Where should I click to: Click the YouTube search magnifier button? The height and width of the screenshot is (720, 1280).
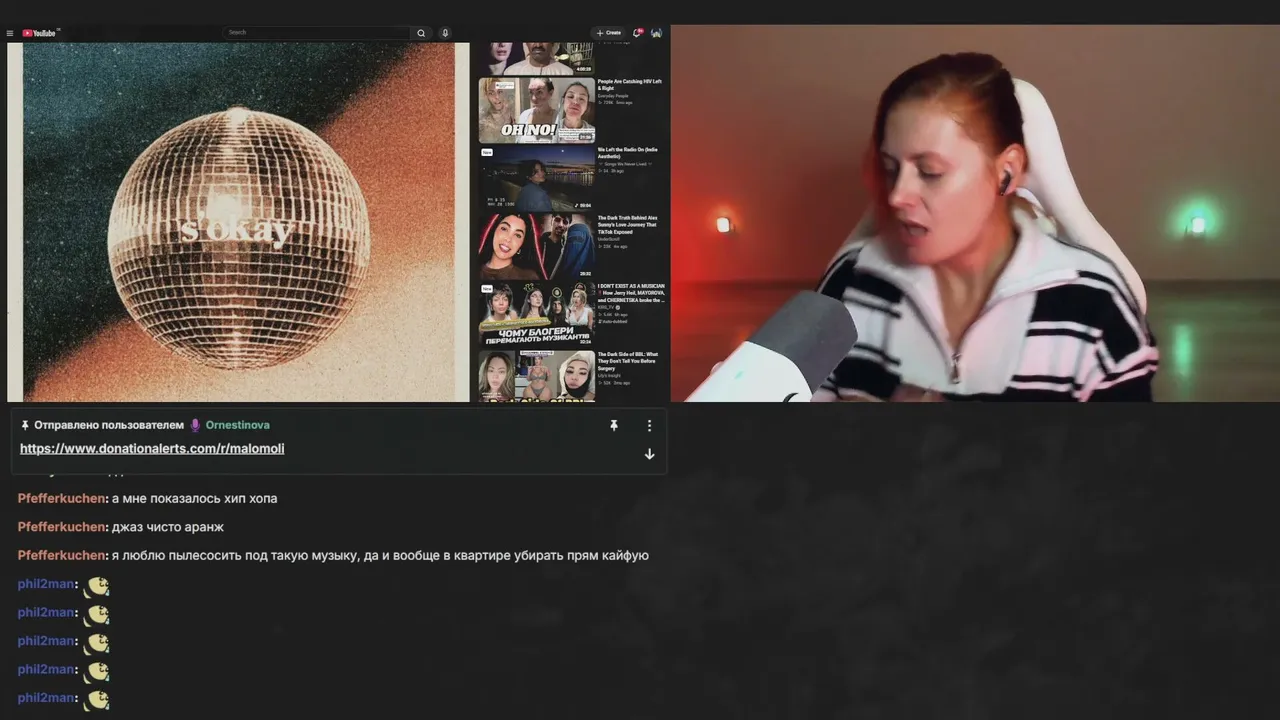tap(421, 33)
